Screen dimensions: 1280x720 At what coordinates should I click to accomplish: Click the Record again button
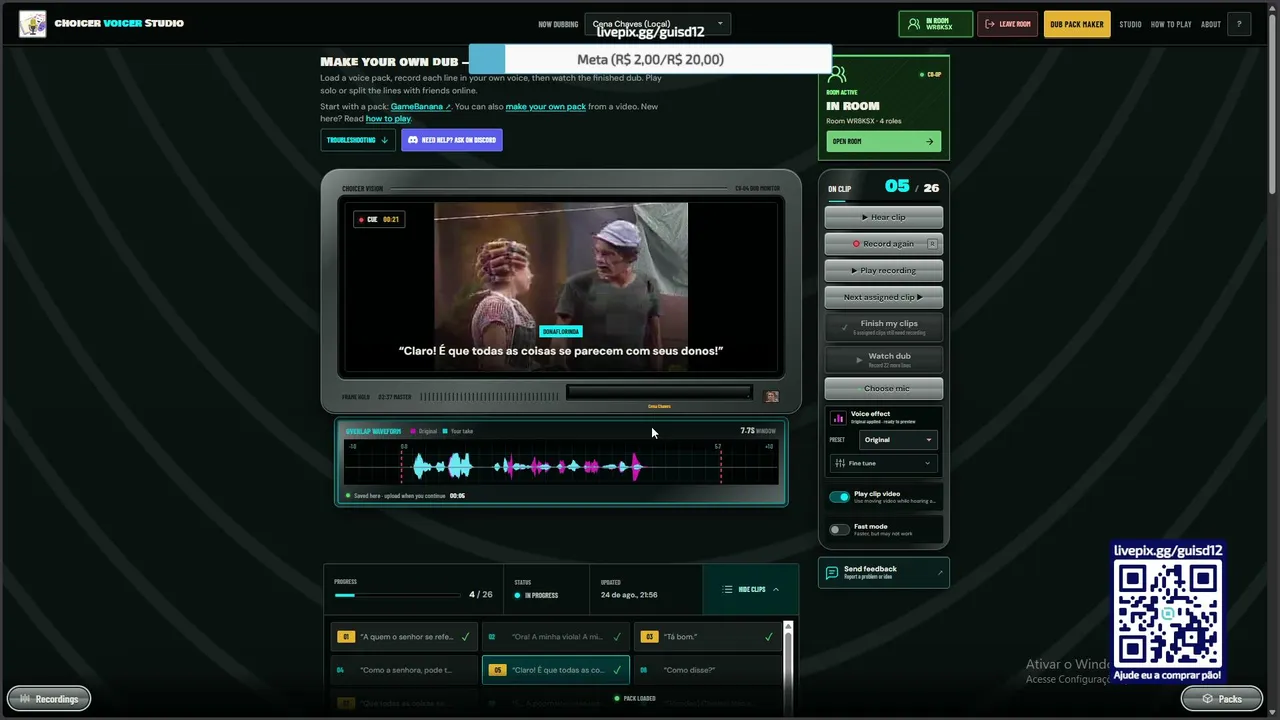point(884,244)
